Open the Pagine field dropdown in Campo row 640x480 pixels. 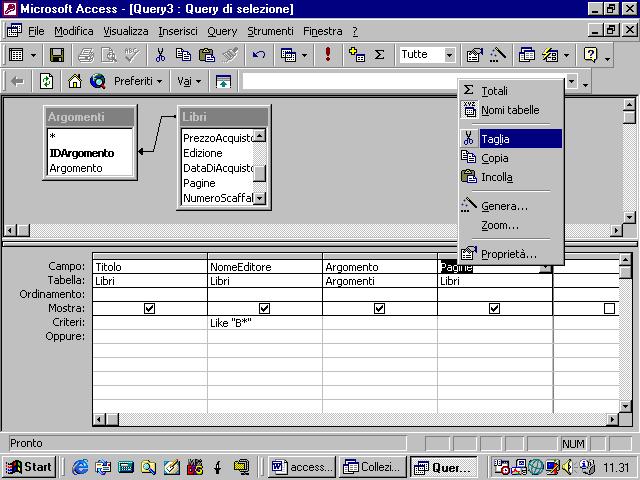[x=546, y=267]
